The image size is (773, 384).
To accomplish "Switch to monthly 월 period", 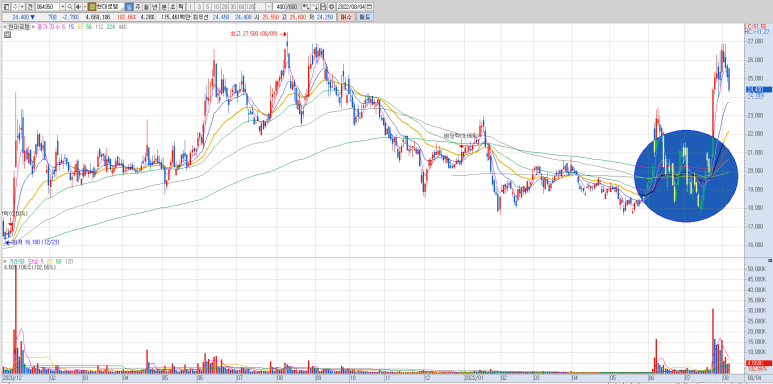I will click(146, 7).
